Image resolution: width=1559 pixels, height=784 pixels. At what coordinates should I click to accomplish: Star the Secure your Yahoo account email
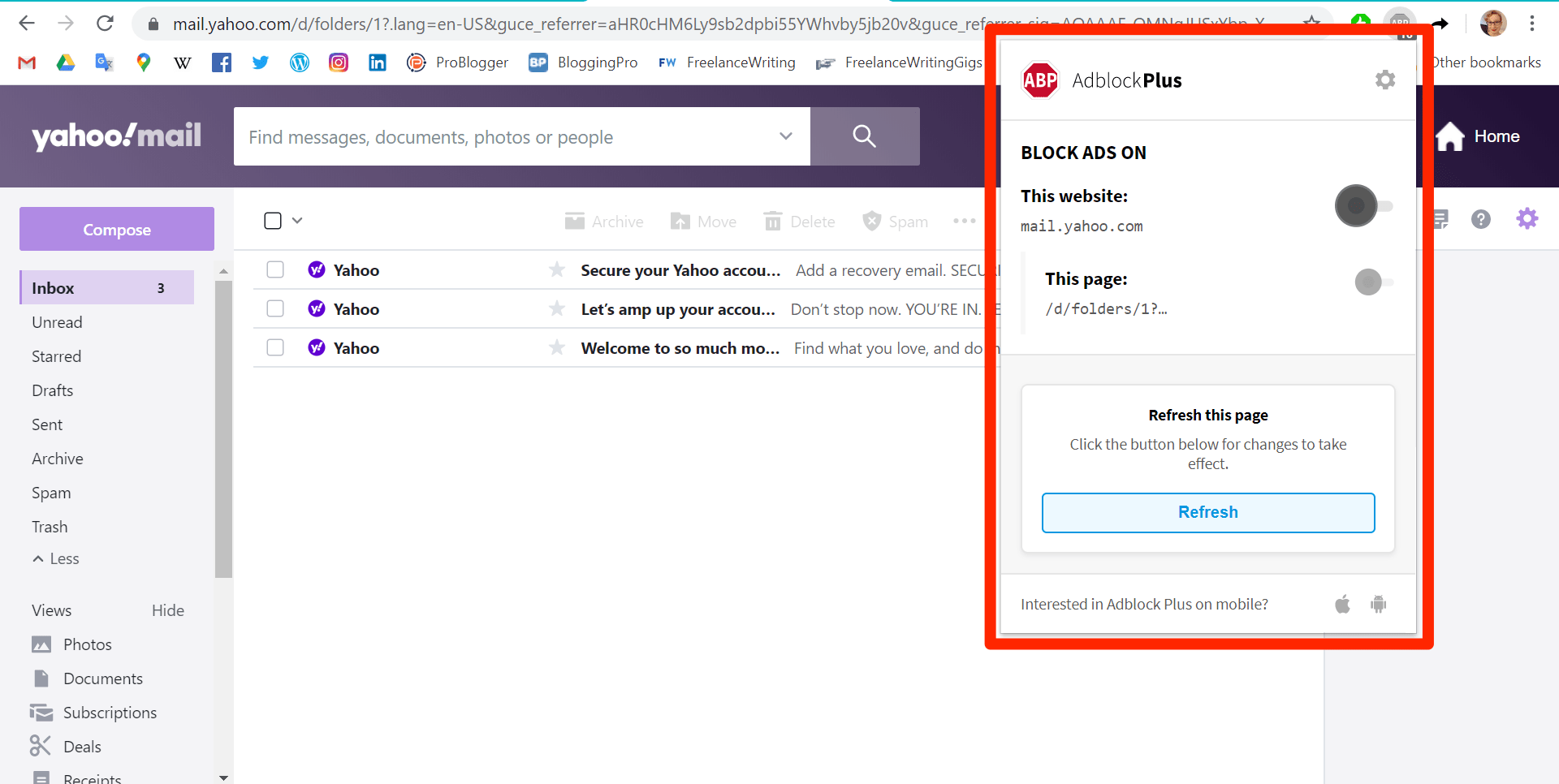pyautogui.click(x=557, y=269)
